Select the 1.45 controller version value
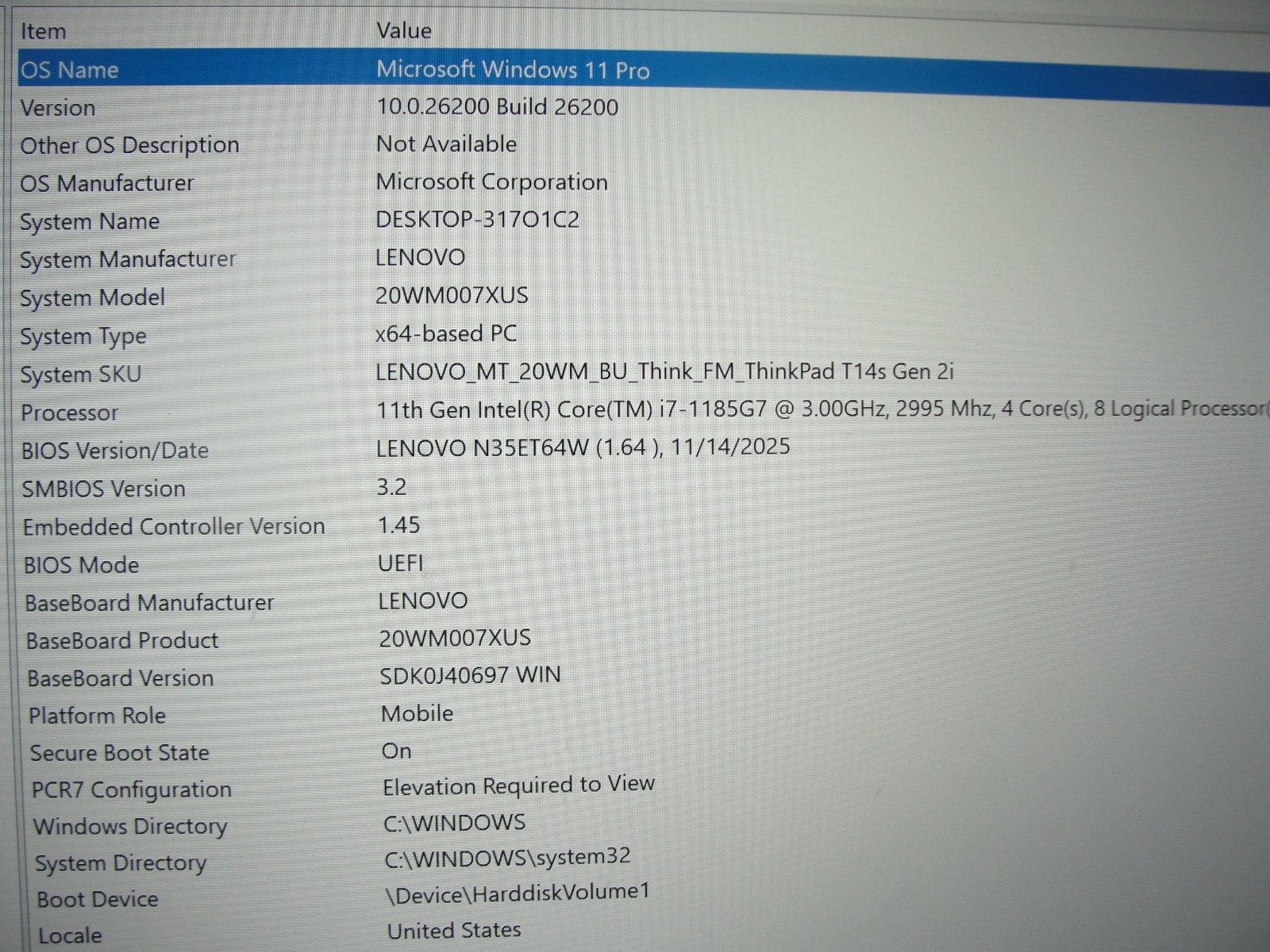Image resolution: width=1270 pixels, height=952 pixels. (398, 524)
